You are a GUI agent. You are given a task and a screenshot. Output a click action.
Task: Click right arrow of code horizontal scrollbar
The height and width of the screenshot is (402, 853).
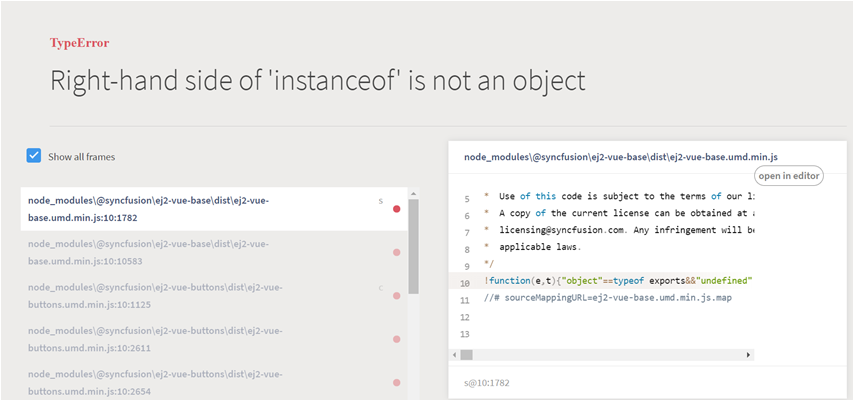[748, 355]
